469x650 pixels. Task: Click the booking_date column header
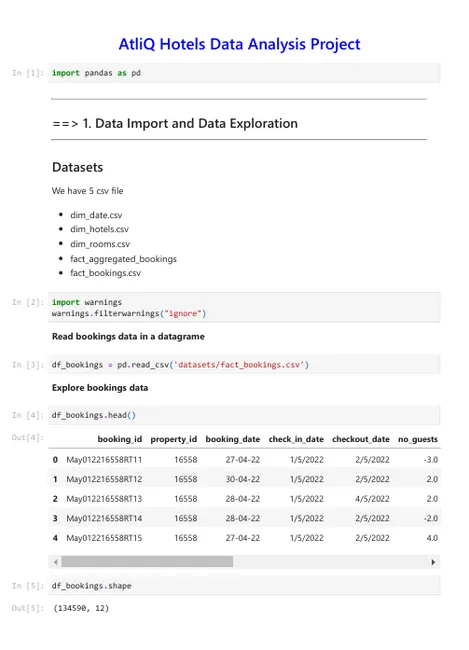[x=233, y=439]
